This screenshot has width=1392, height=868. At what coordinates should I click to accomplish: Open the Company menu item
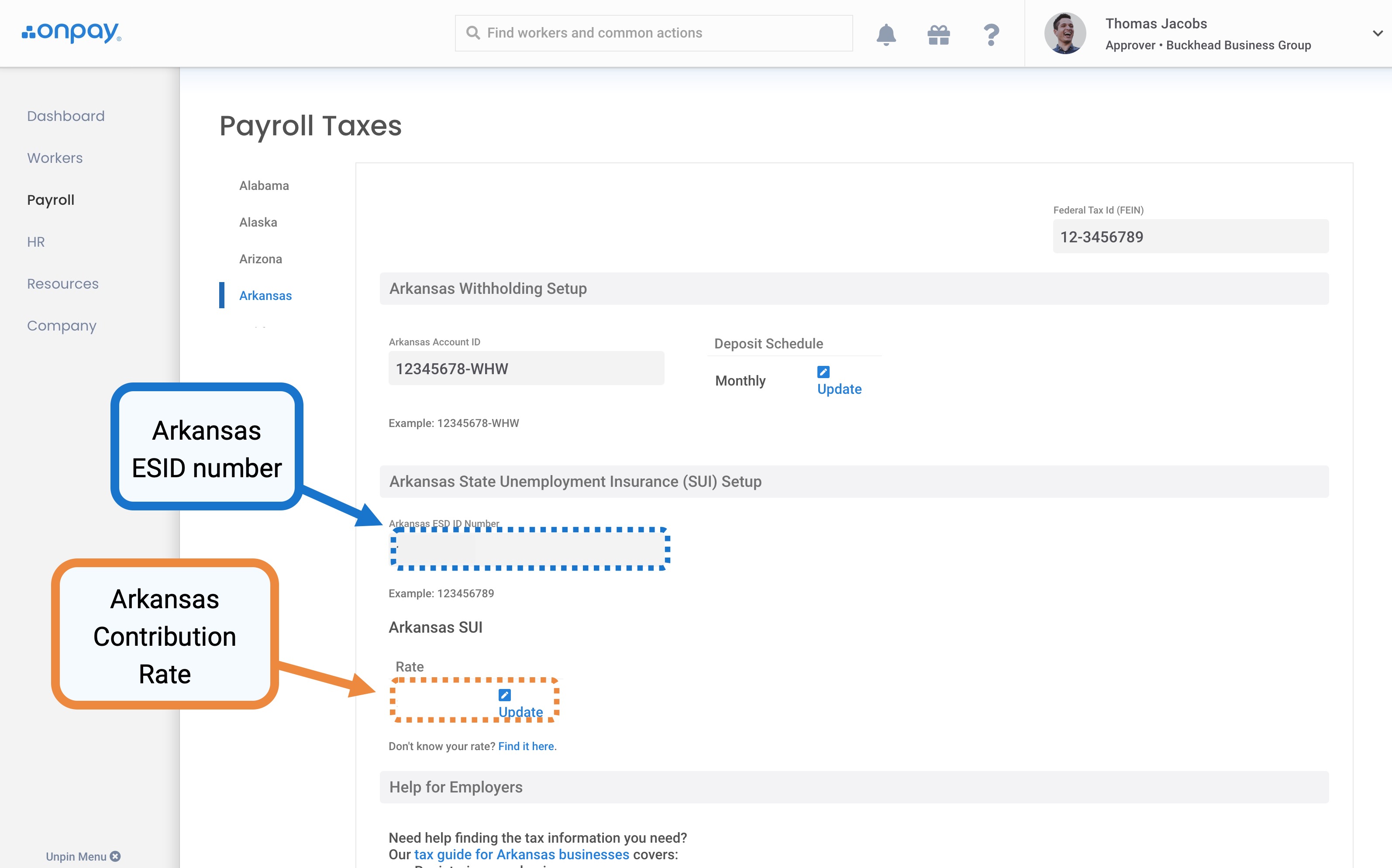(x=62, y=326)
